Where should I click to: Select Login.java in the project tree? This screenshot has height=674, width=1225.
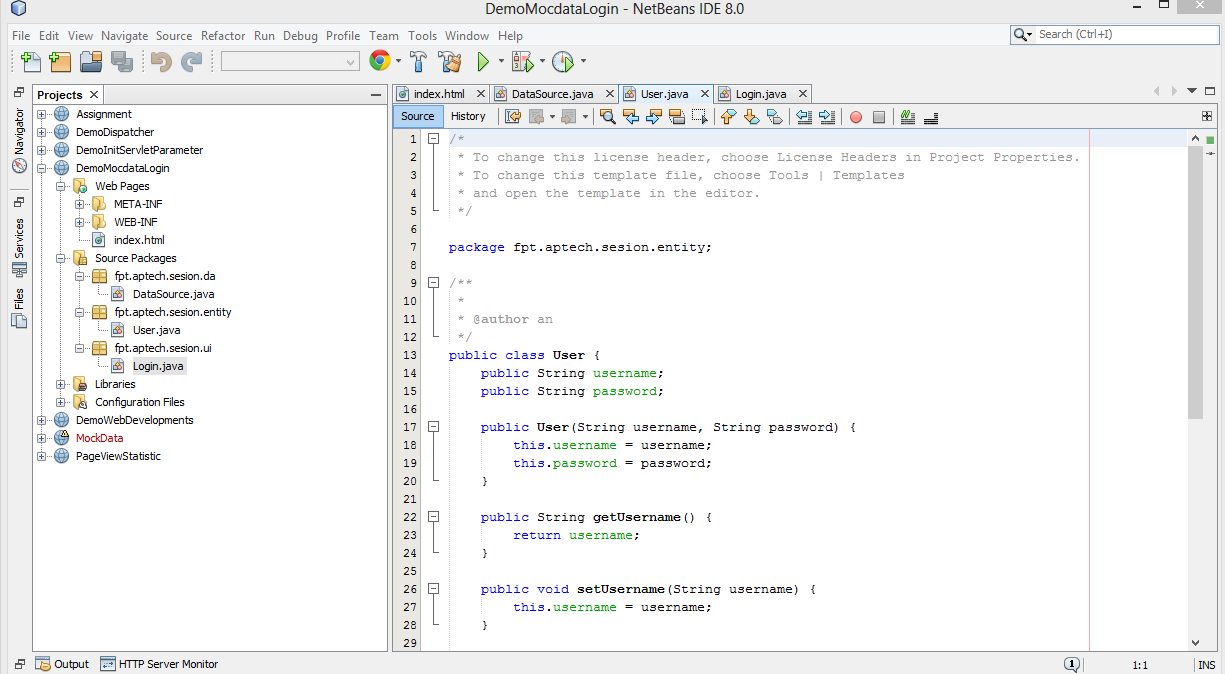(x=159, y=366)
